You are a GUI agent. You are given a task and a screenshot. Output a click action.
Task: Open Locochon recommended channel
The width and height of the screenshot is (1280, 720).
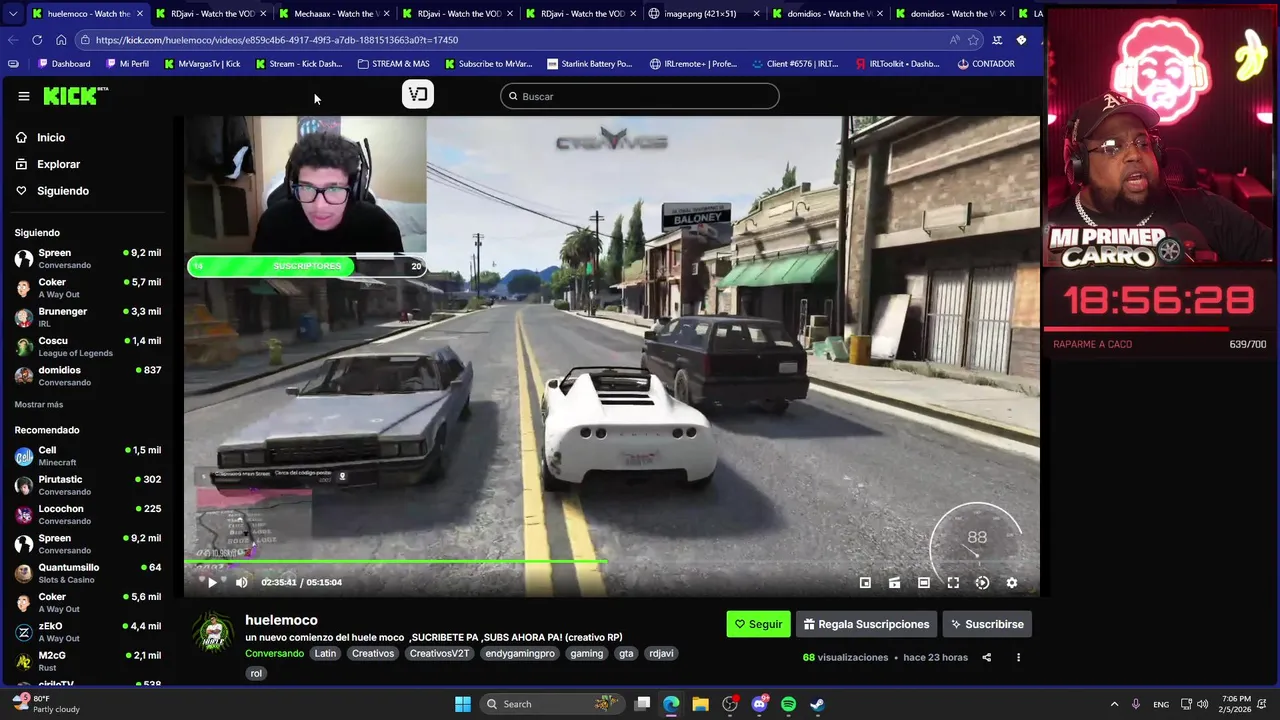coord(88,514)
